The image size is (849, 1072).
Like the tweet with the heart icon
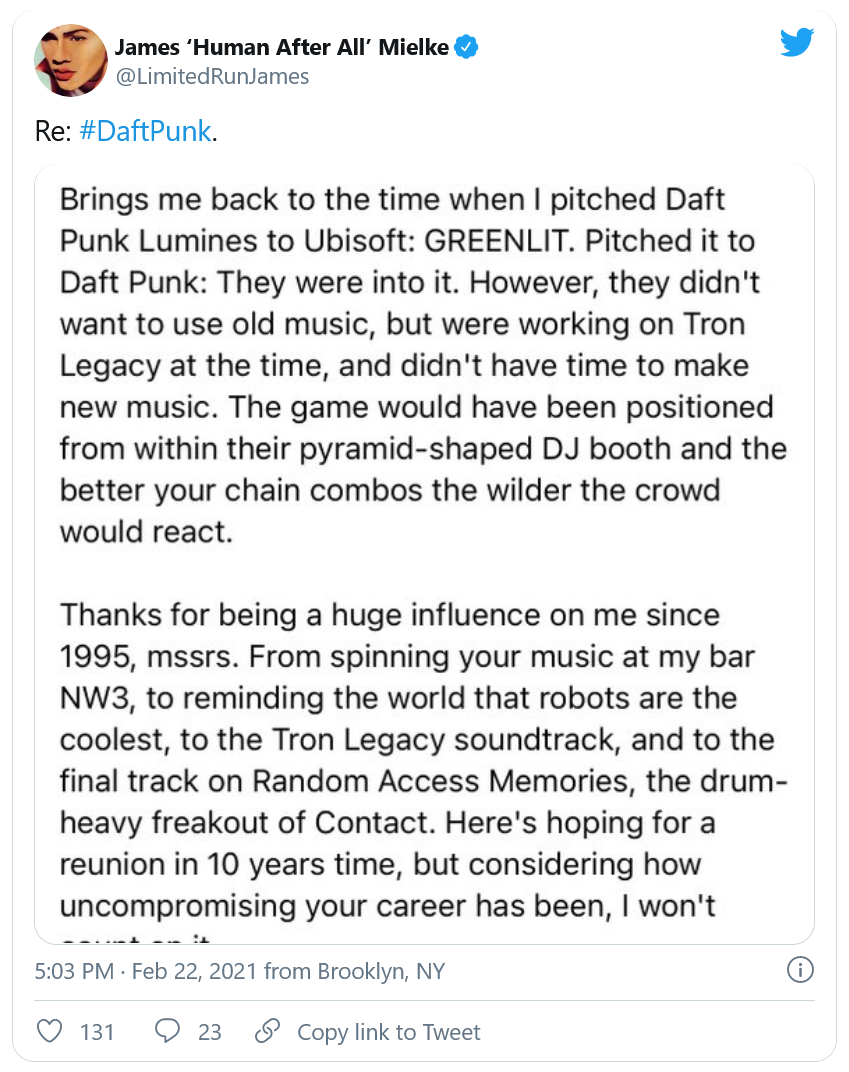pyautogui.click(x=49, y=1031)
